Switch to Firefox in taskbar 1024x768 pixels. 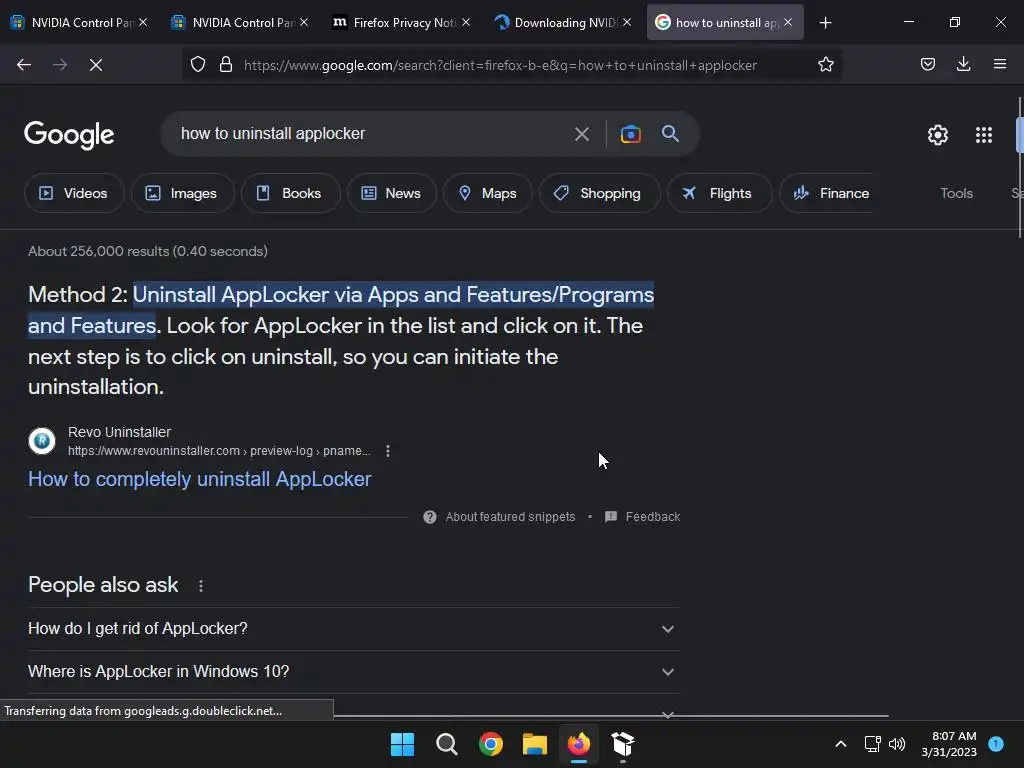click(x=579, y=744)
